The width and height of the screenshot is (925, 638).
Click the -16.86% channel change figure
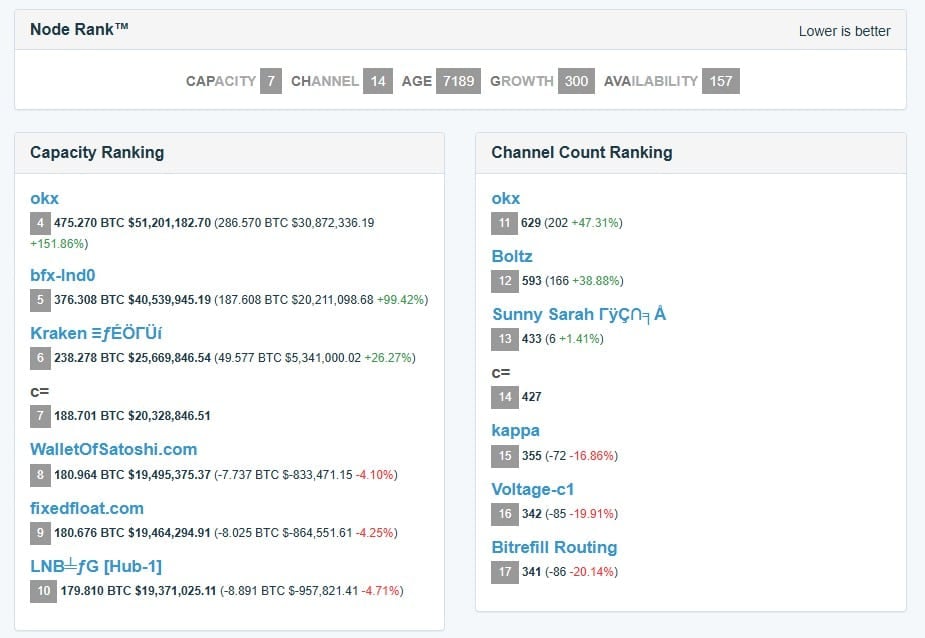[x=592, y=456]
